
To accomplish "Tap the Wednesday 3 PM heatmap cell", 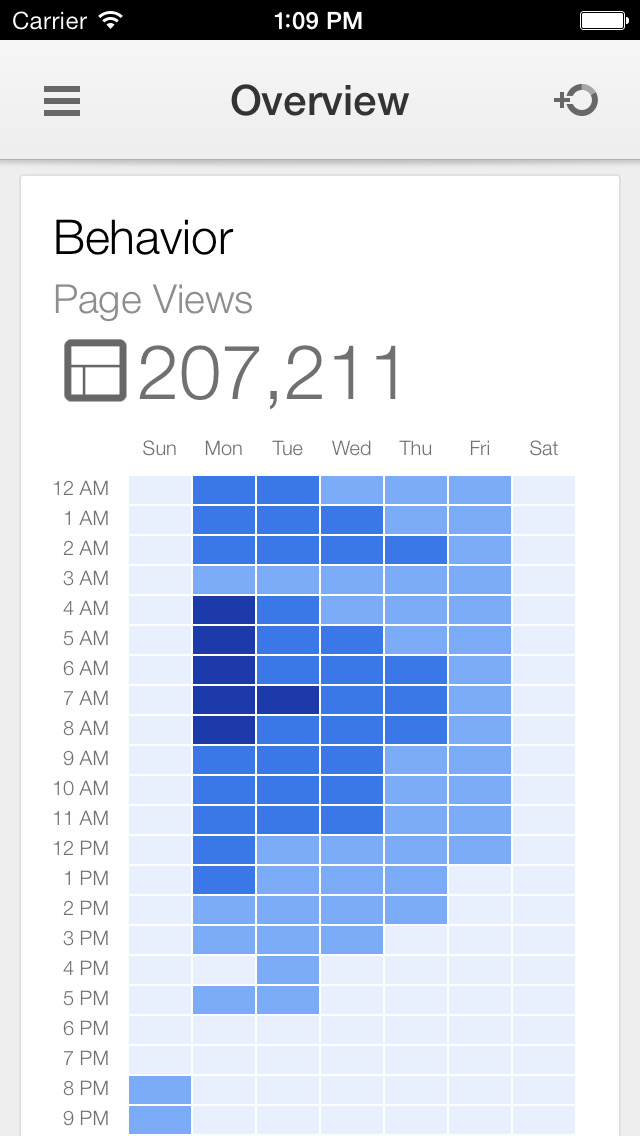I will tap(352, 939).
